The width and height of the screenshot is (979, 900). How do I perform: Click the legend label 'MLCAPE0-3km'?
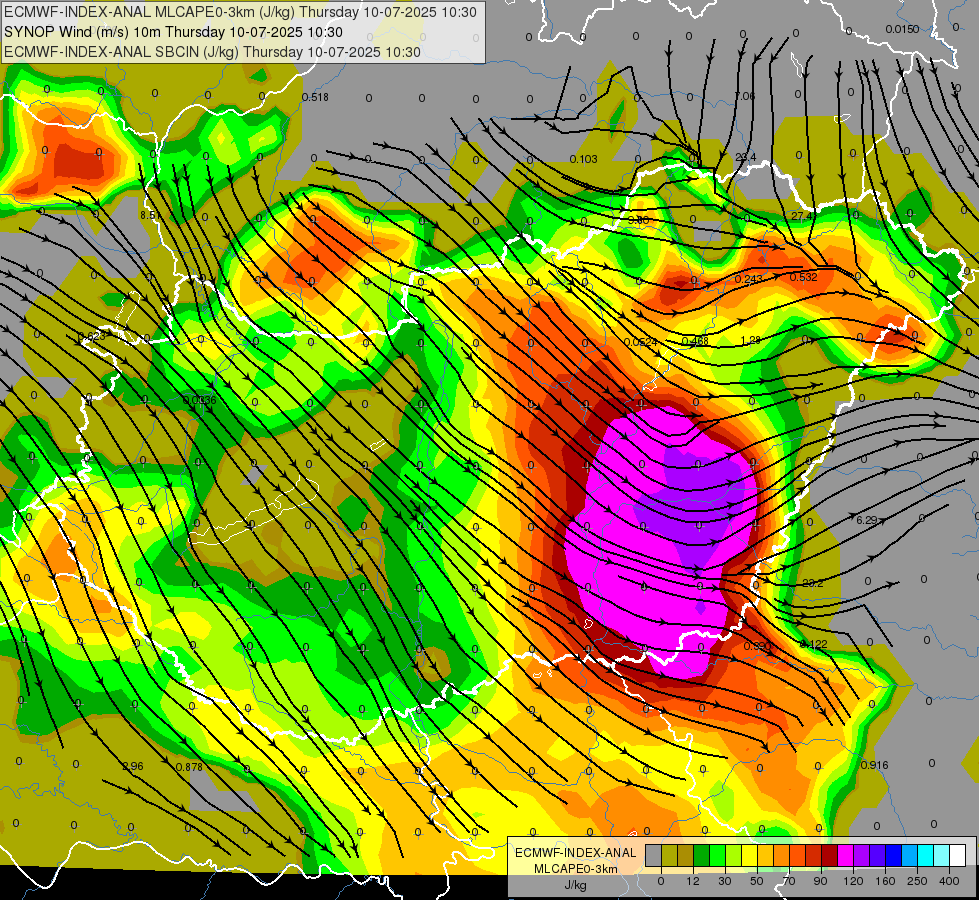(576, 869)
